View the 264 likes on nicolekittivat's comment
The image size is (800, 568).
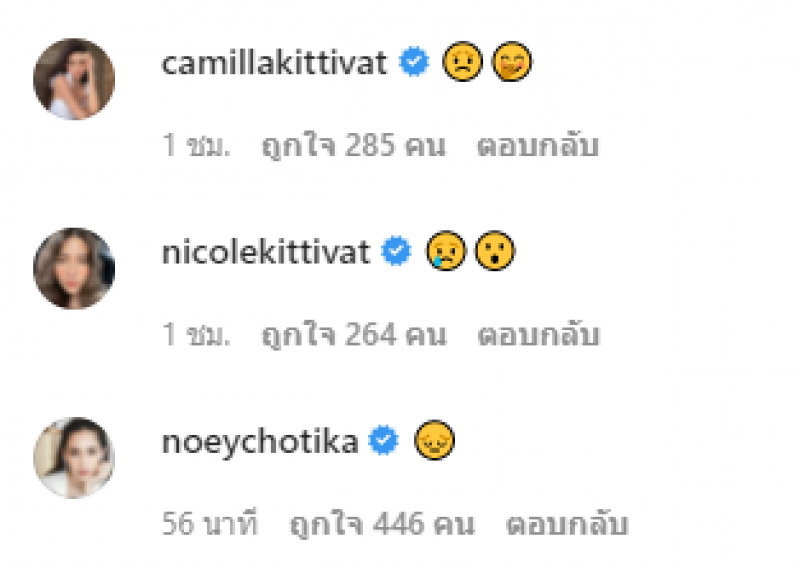[354, 336]
